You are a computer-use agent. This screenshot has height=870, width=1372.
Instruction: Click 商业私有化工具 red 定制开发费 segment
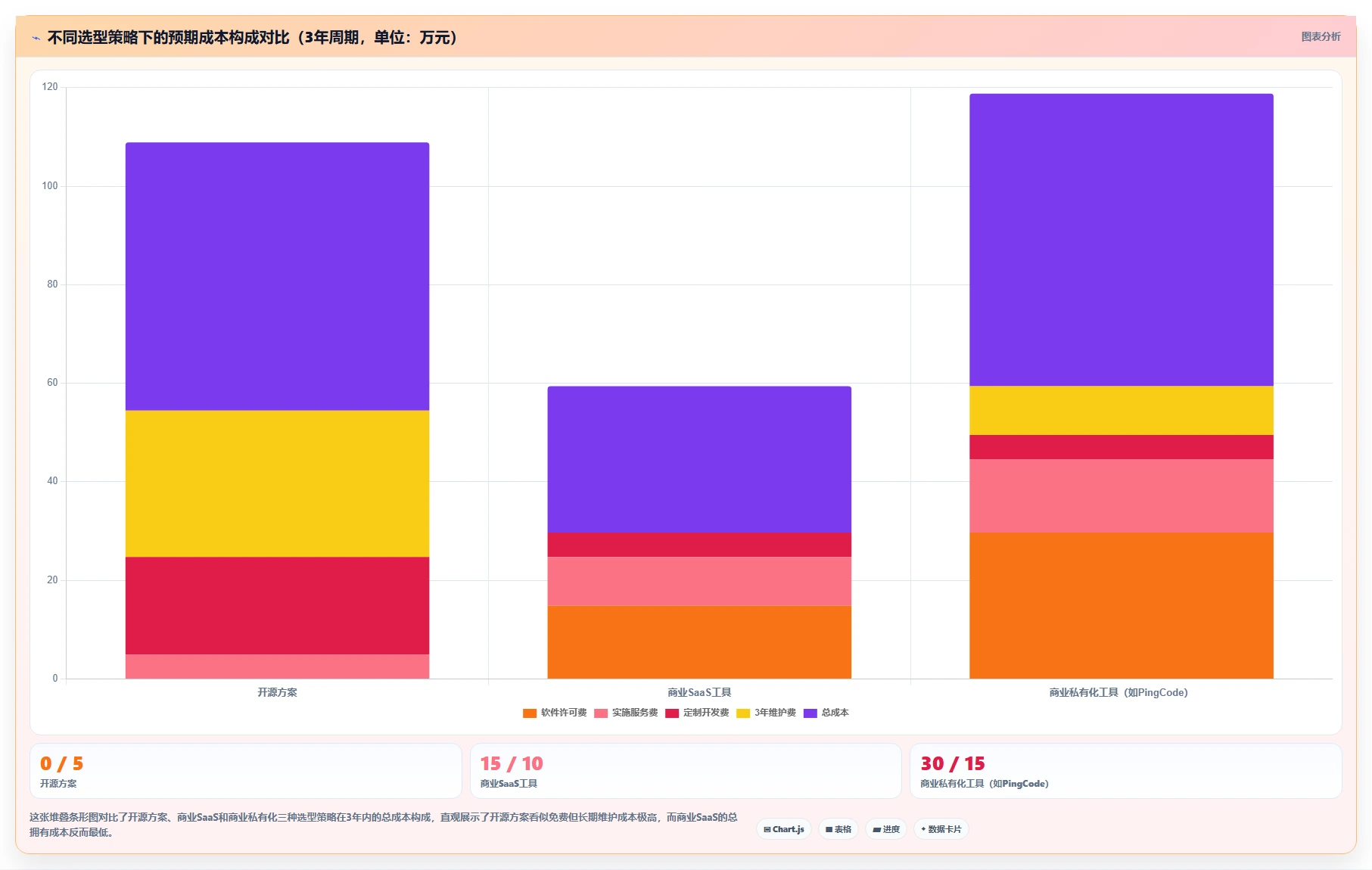(x=1122, y=447)
